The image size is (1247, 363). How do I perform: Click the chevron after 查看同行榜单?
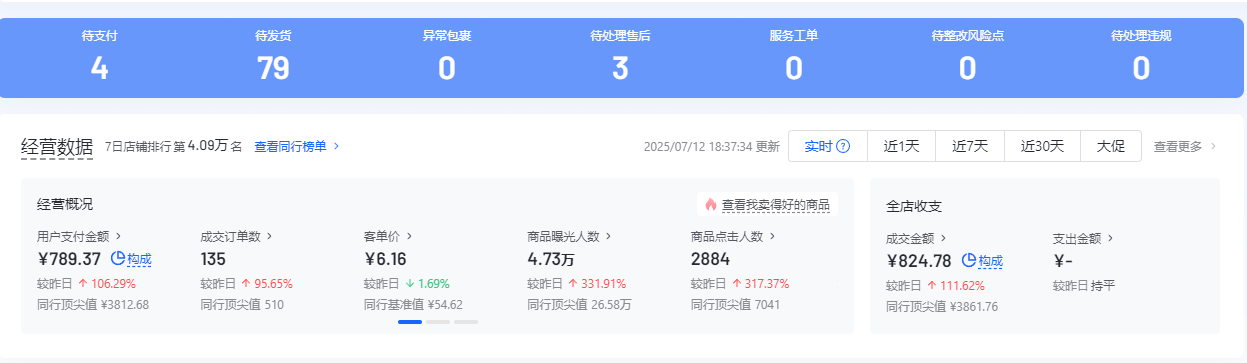pyautogui.click(x=336, y=146)
